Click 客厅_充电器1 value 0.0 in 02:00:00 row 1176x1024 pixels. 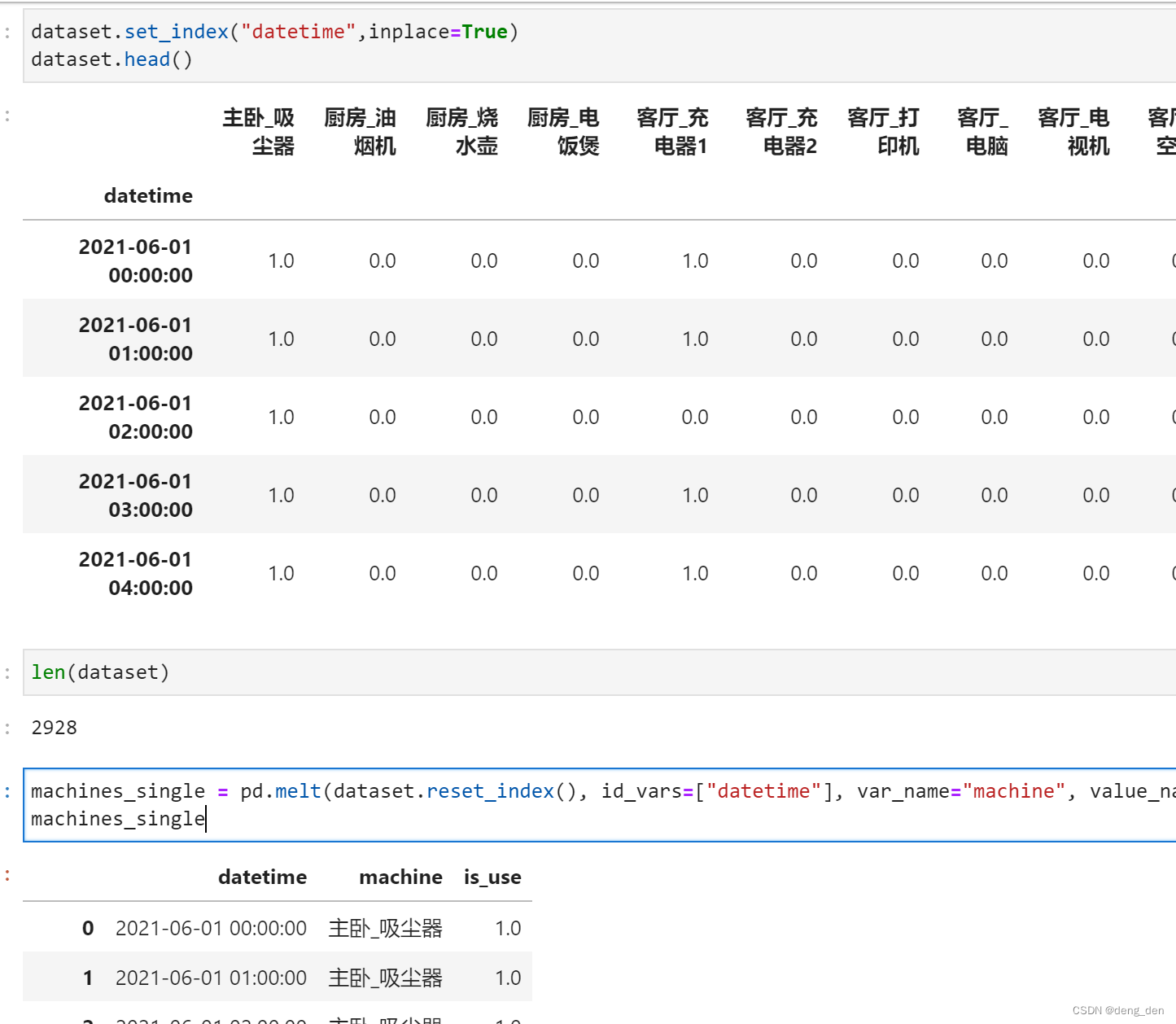(x=695, y=417)
